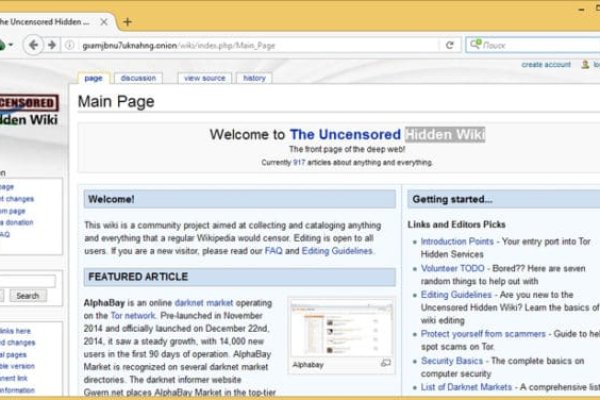Open a new tab with the plus icon

pyautogui.click(x=127, y=20)
